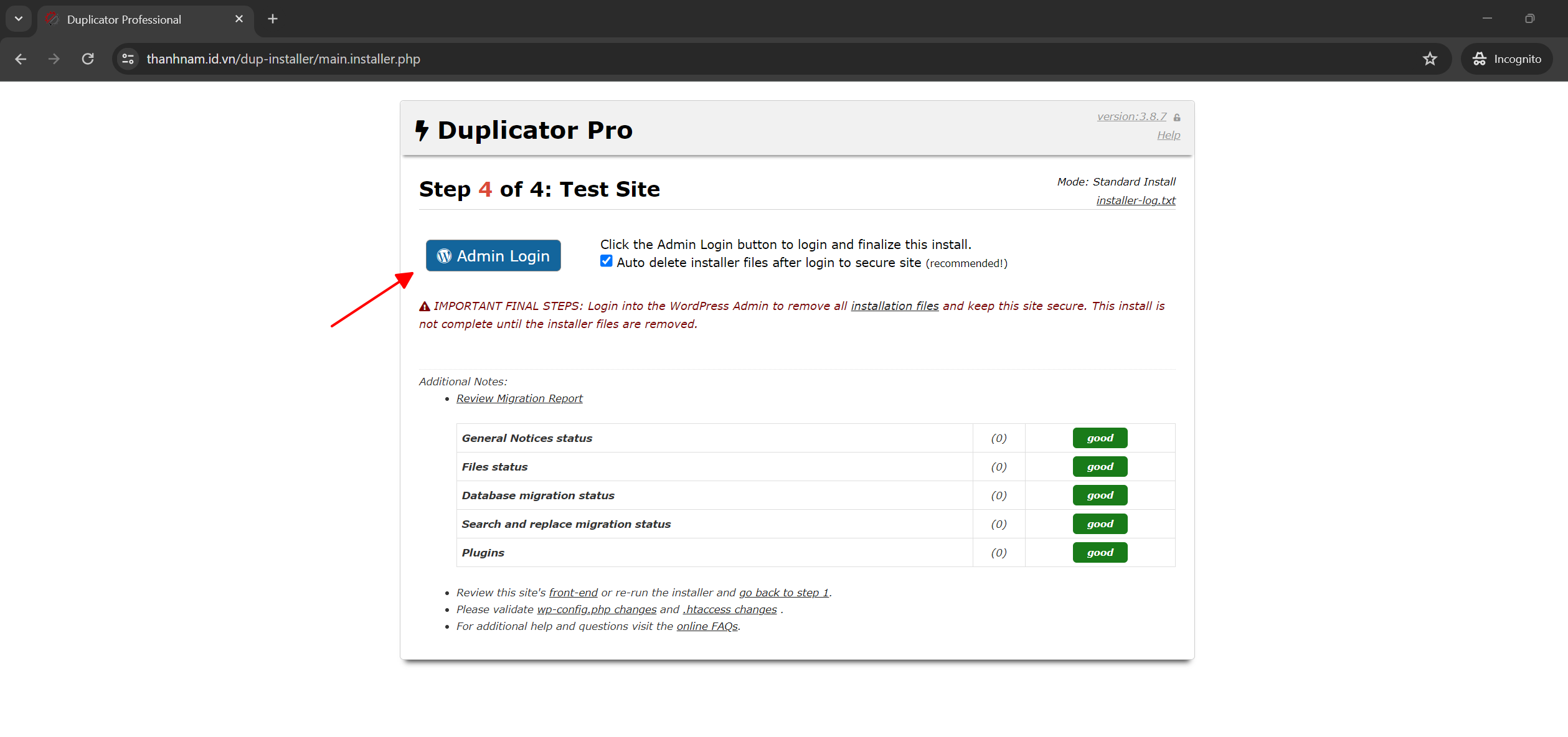Click the Files status row label
The image size is (1568, 737).
(494, 467)
